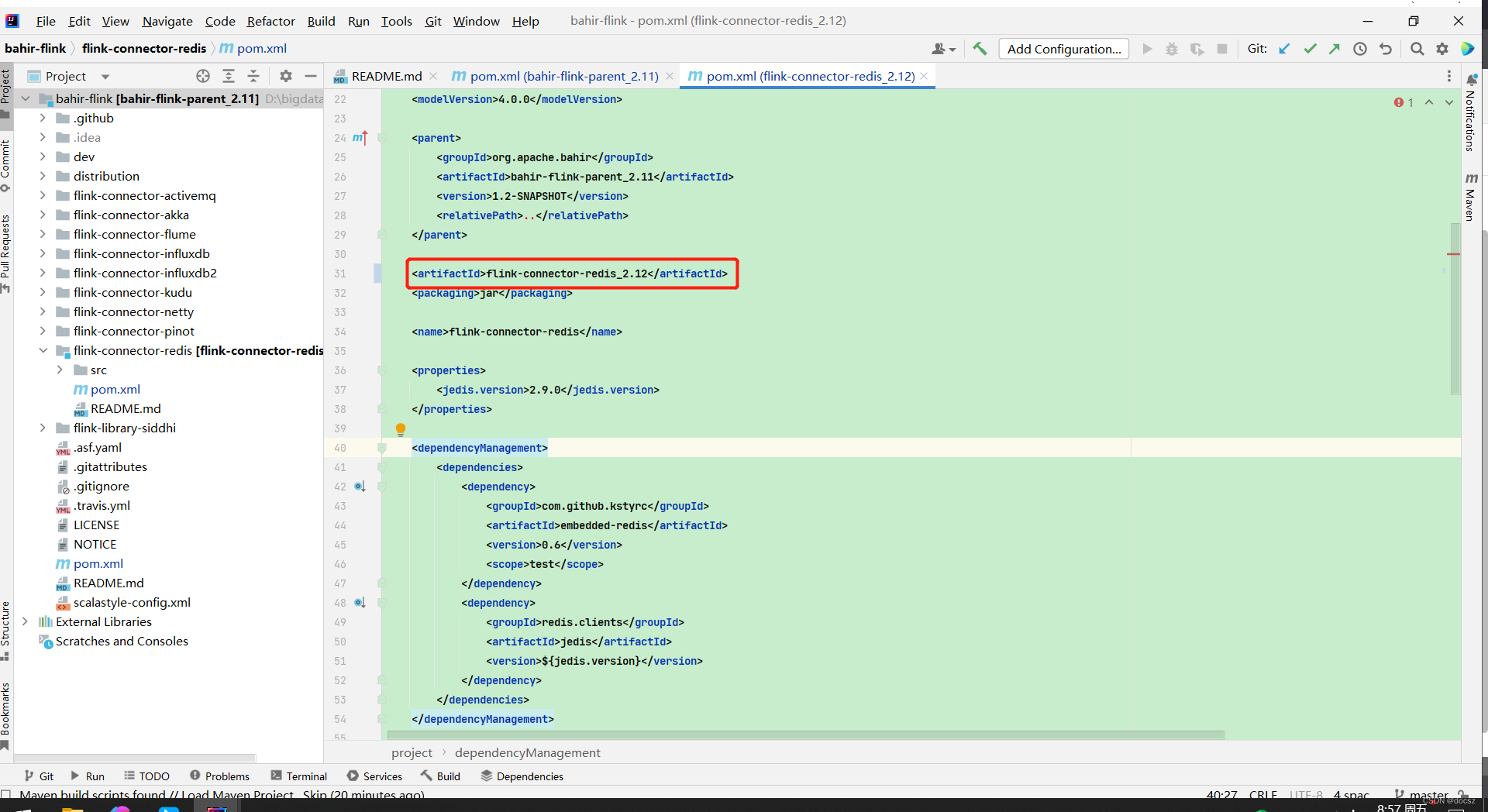Viewport: 1488px width, 812px height.
Task: Collapse flink-connector-redis module
Action: 43,350
